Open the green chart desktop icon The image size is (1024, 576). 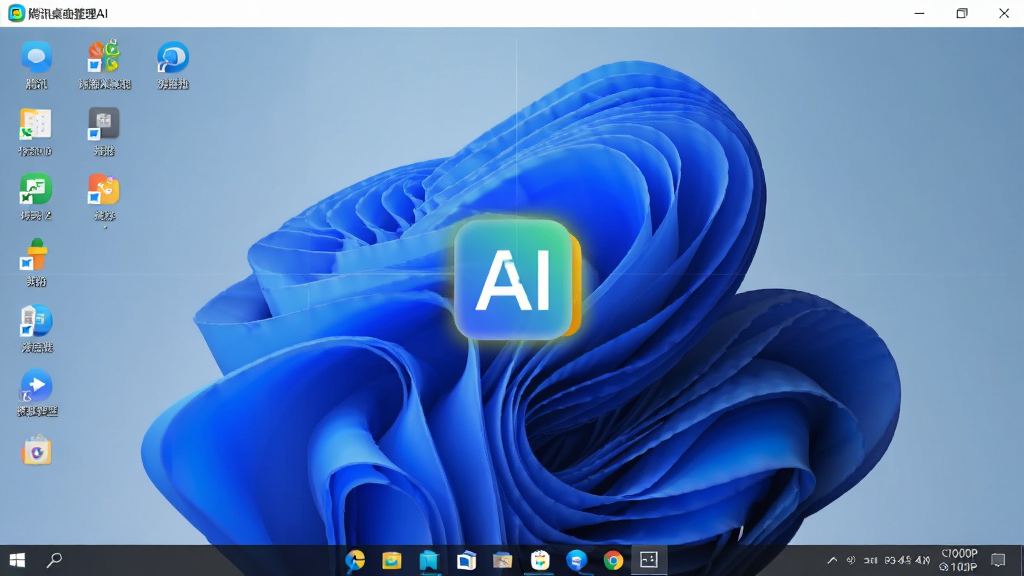(x=35, y=190)
